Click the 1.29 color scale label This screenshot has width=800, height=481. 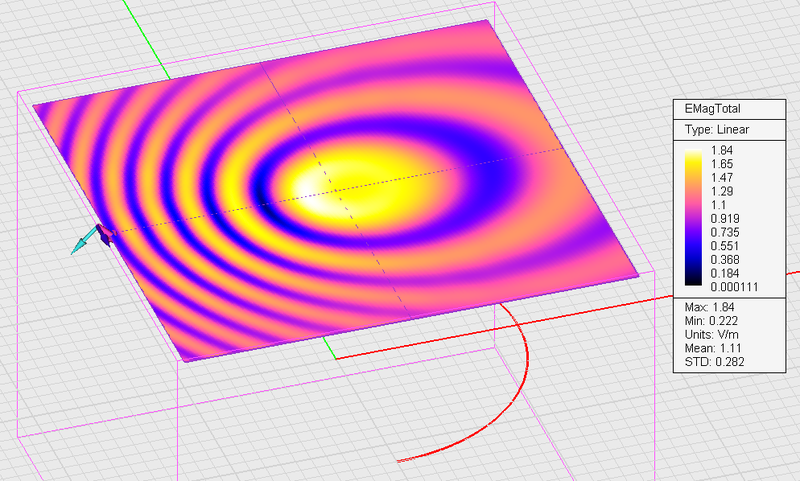721,191
